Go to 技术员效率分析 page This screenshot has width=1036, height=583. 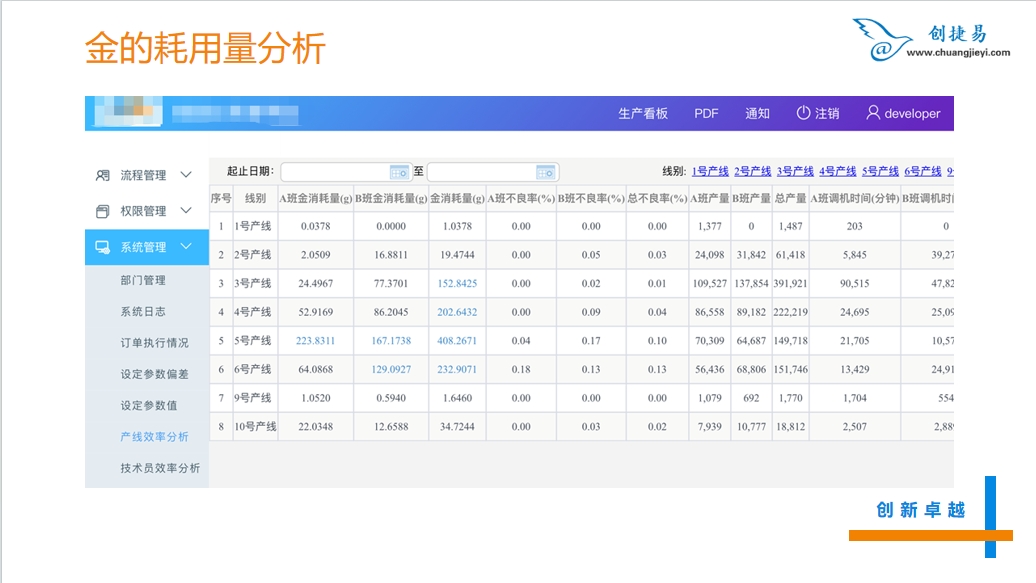click(x=160, y=468)
